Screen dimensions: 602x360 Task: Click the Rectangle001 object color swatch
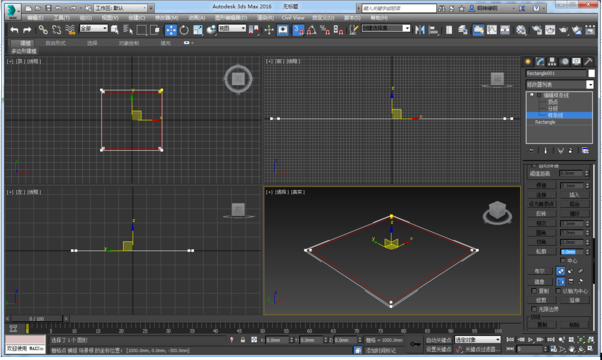pyautogui.click(x=592, y=73)
